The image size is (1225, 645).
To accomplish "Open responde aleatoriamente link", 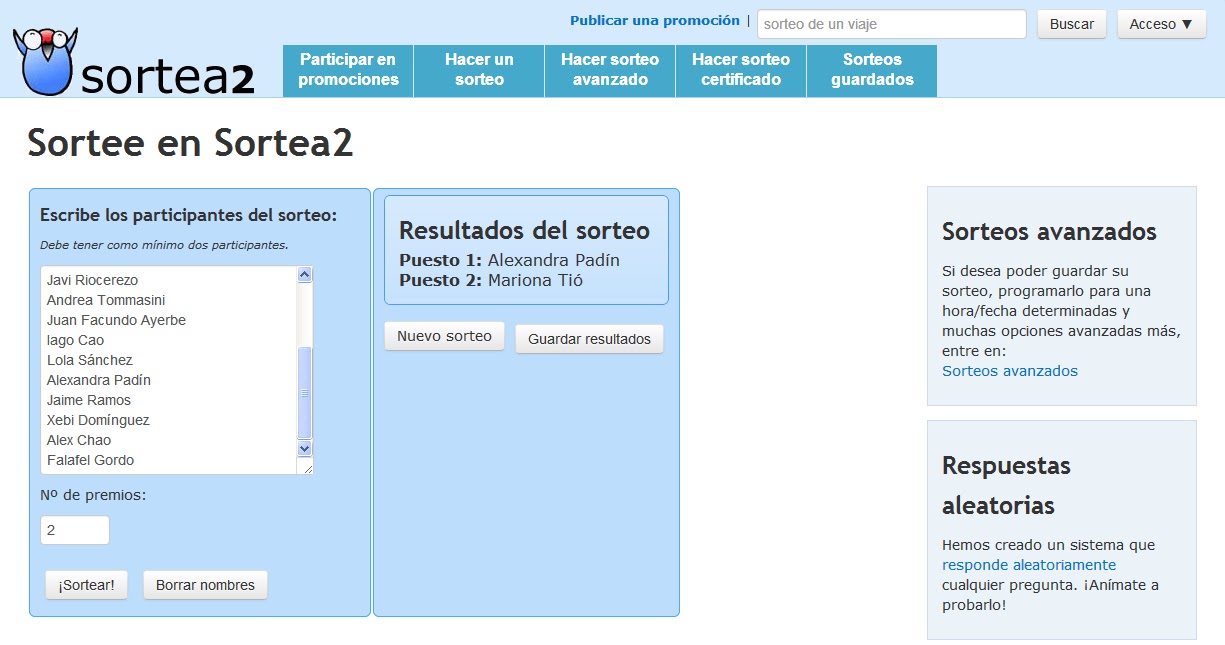I will pyautogui.click(x=1029, y=565).
